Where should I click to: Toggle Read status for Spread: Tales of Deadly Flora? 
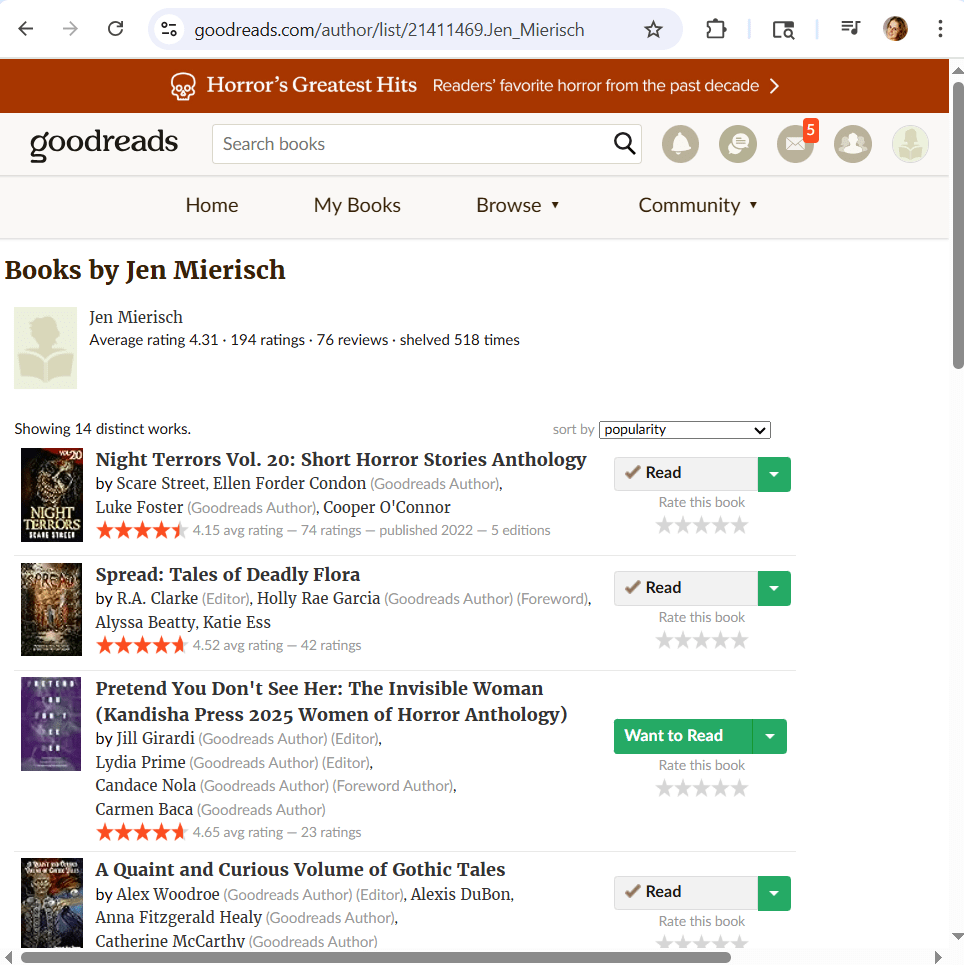pyautogui.click(x=685, y=588)
